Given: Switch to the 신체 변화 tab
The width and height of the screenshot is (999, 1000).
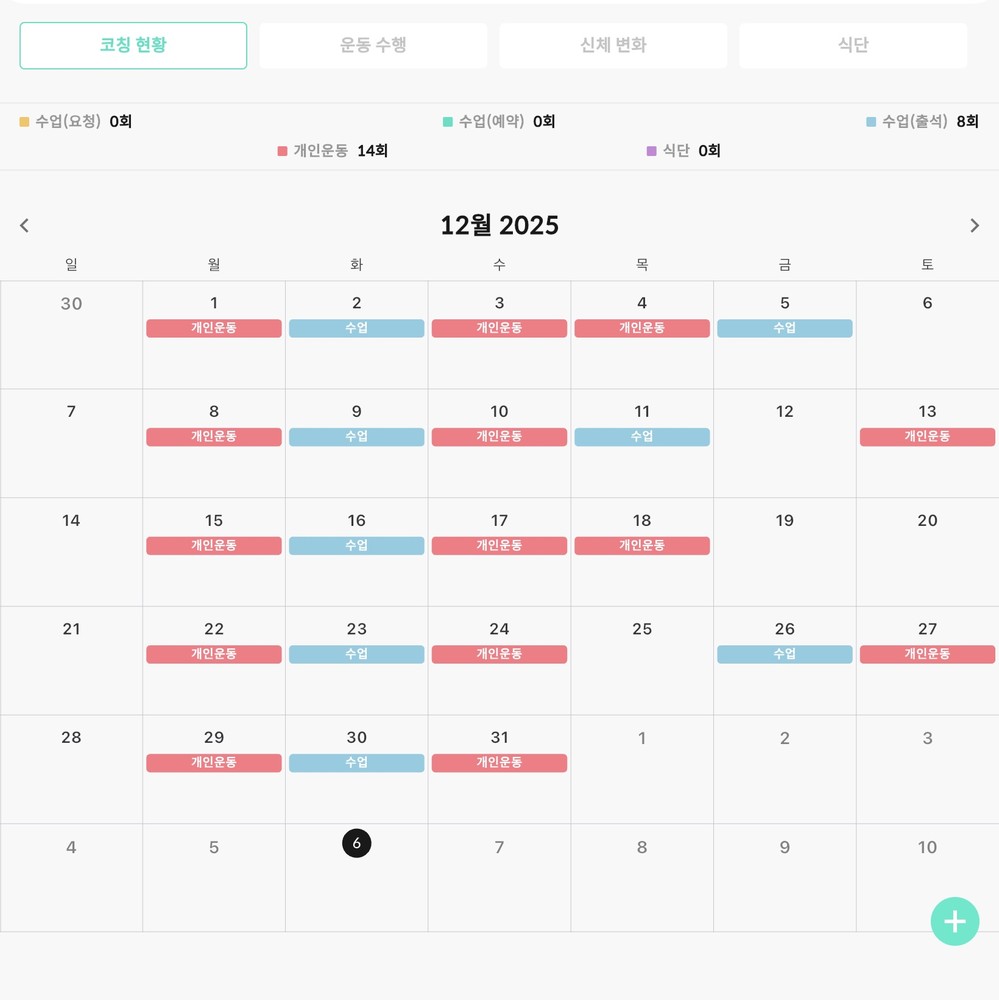Looking at the screenshot, I should tap(613, 46).
